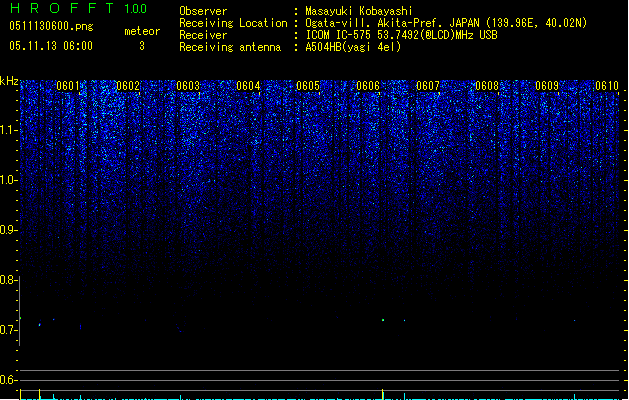Click the 0.8 kHz axis label
629x400 pixels.
click(8, 280)
